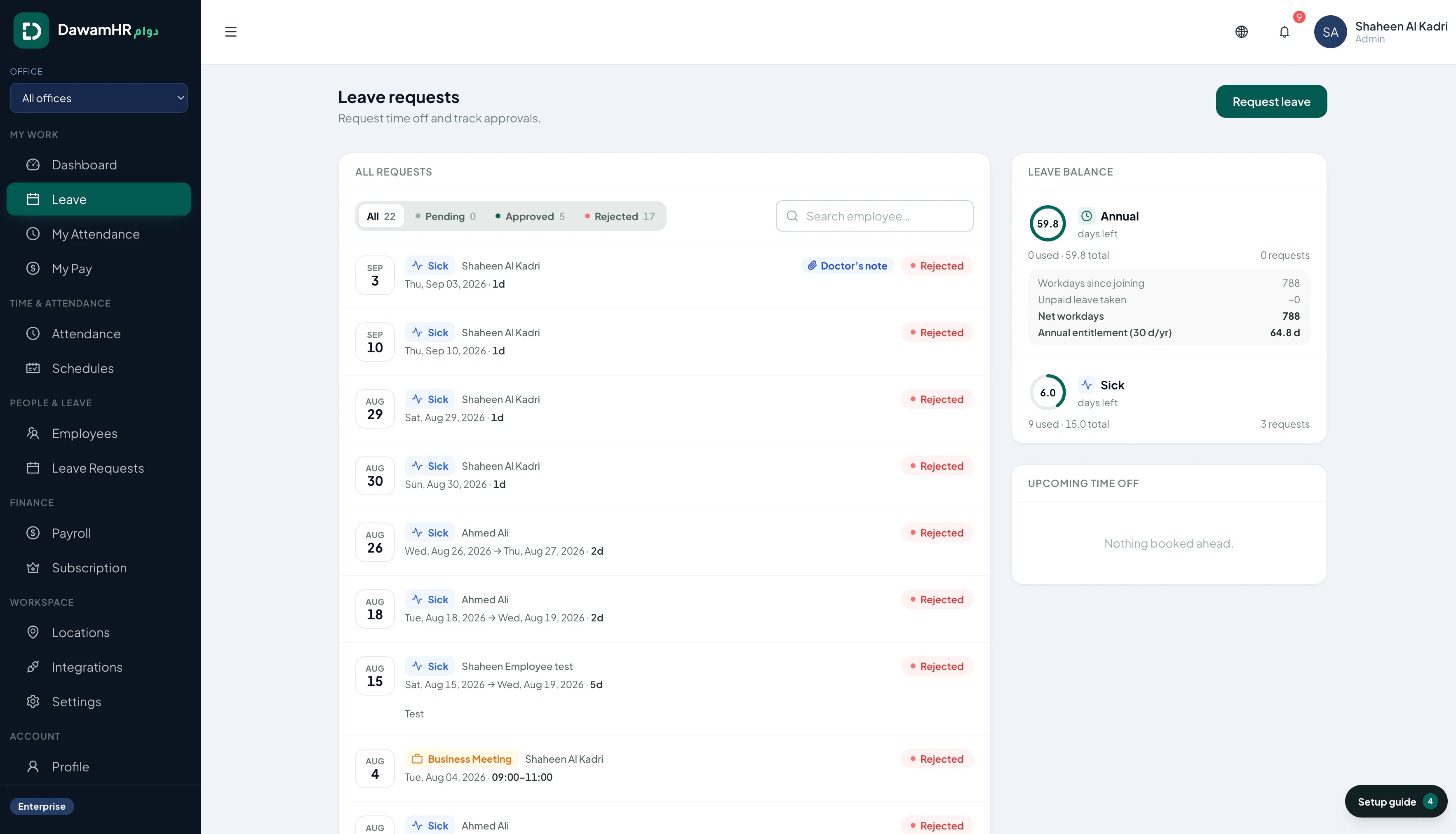1456x834 pixels.
Task: Click Rejected badge on Sep 3 request
Action: (937, 266)
